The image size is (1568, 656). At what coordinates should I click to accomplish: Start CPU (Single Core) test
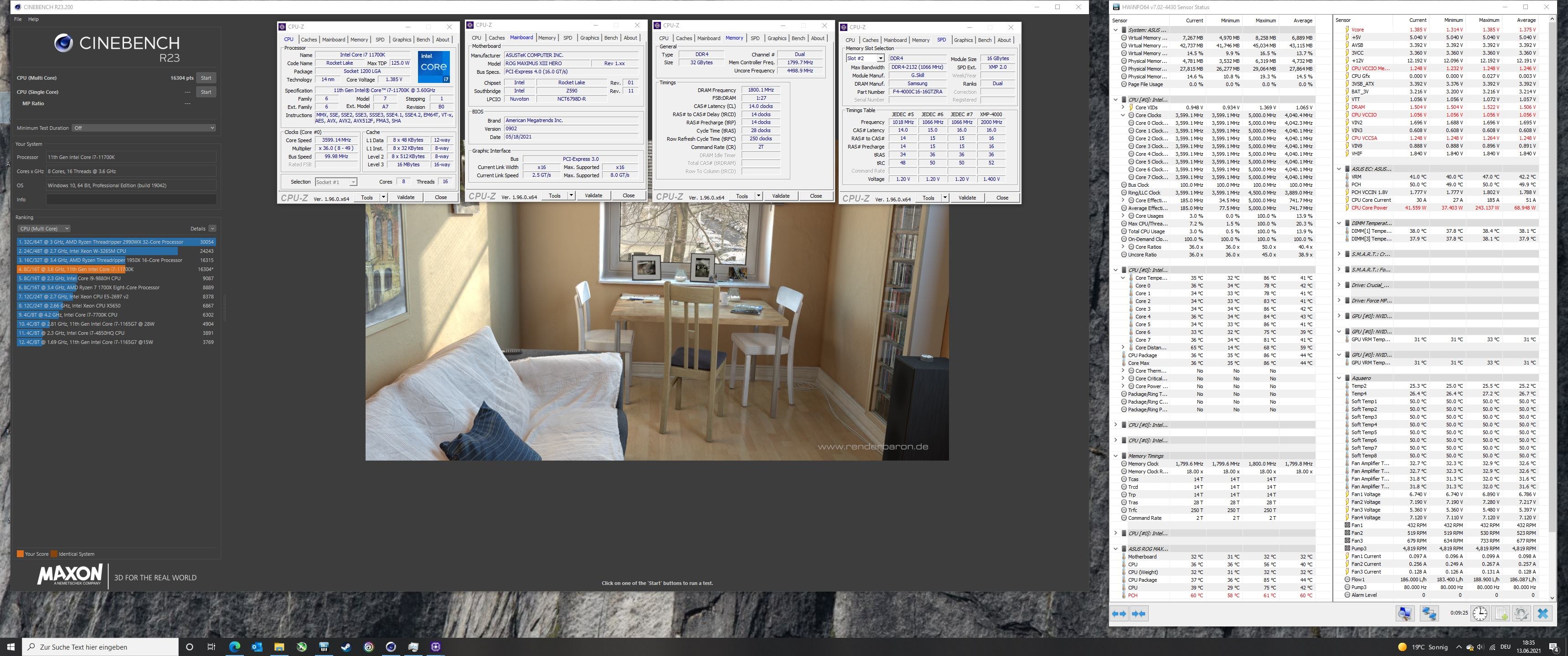click(206, 92)
